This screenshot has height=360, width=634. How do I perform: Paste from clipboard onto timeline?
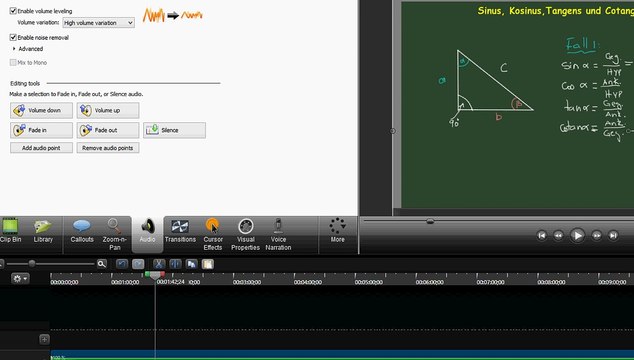click(x=208, y=264)
